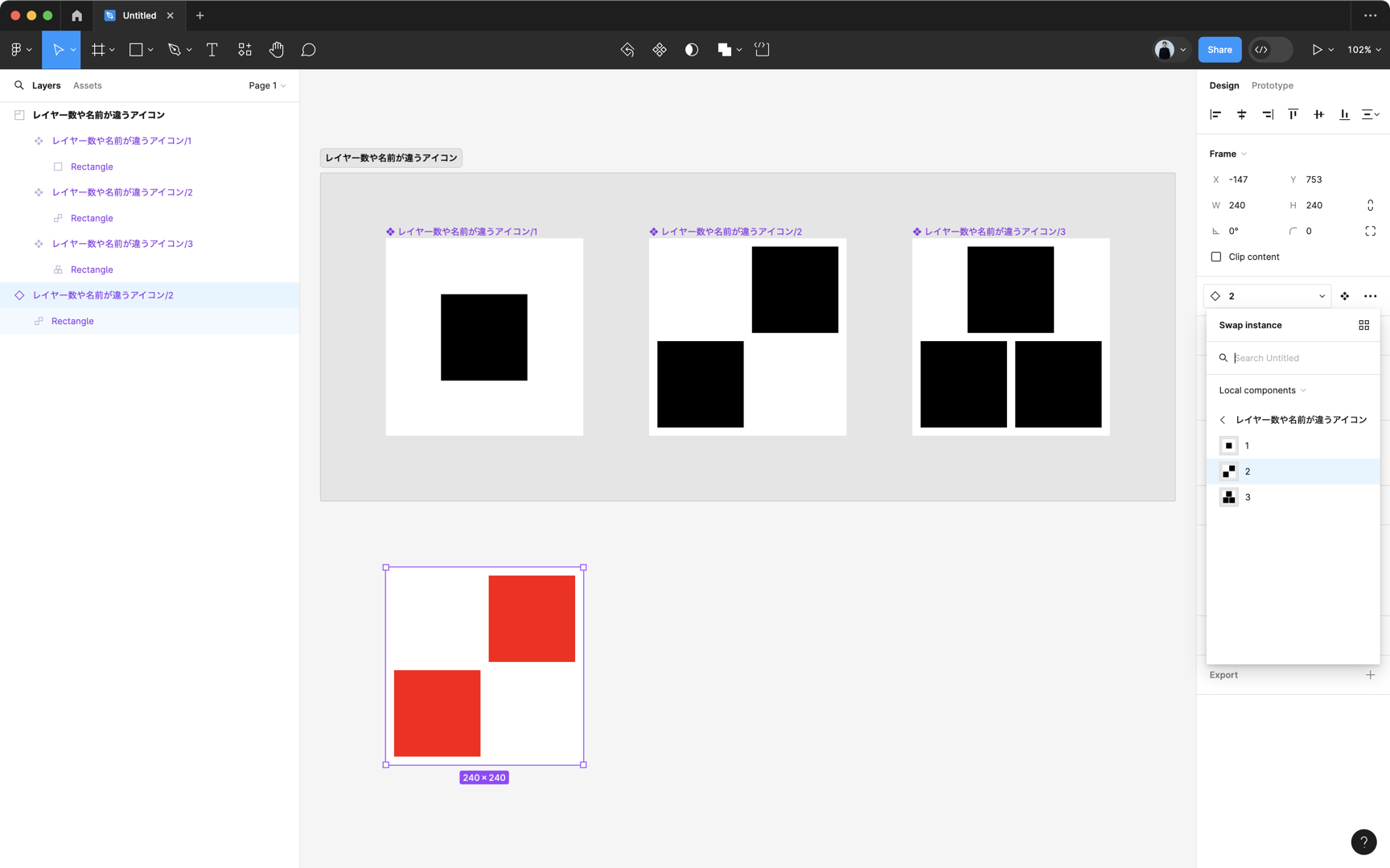Switch to the Assets tab
This screenshot has height=868, width=1390.
tap(87, 85)
